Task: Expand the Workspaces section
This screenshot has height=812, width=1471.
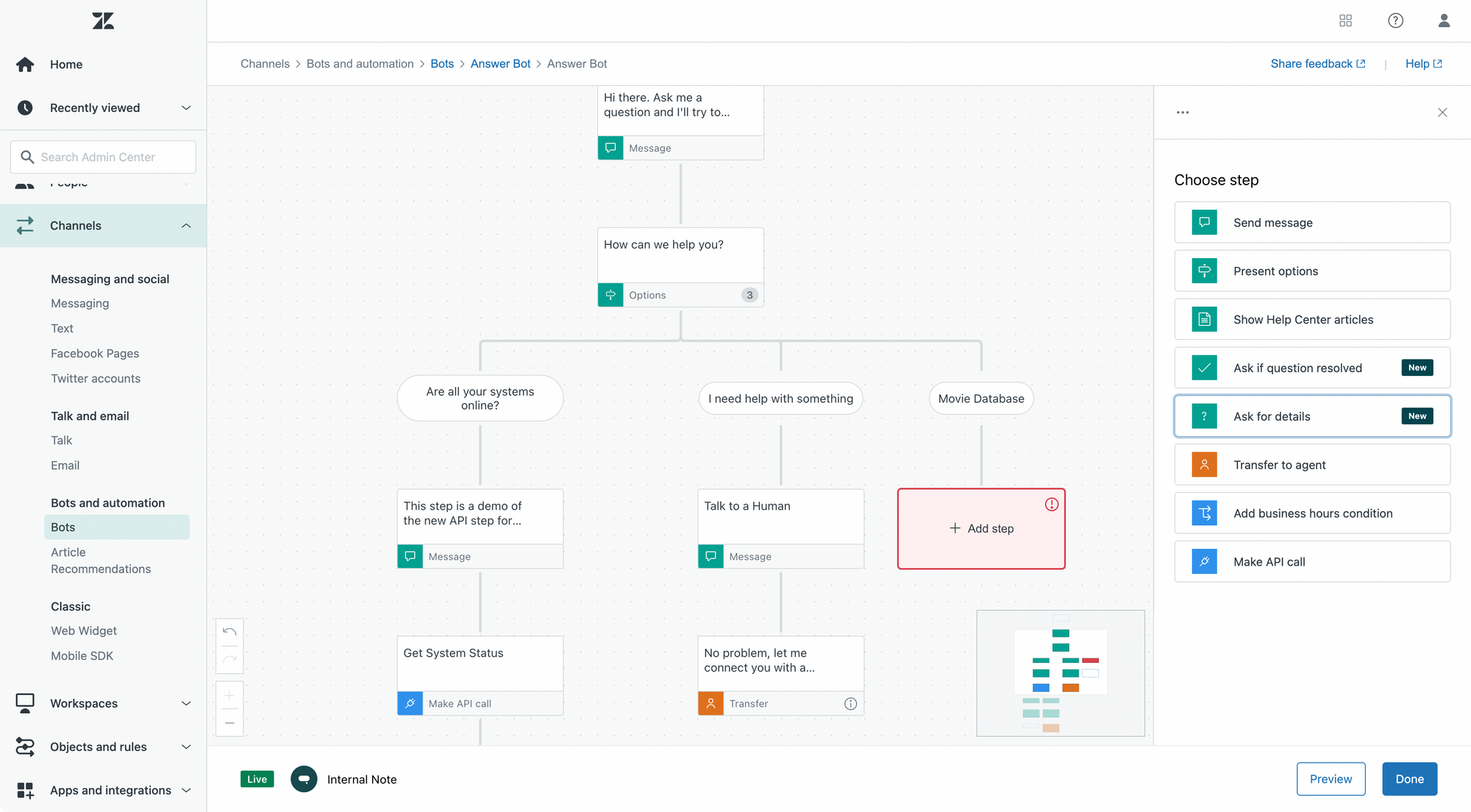Action: pyautogui.click(x=186, y=704)
